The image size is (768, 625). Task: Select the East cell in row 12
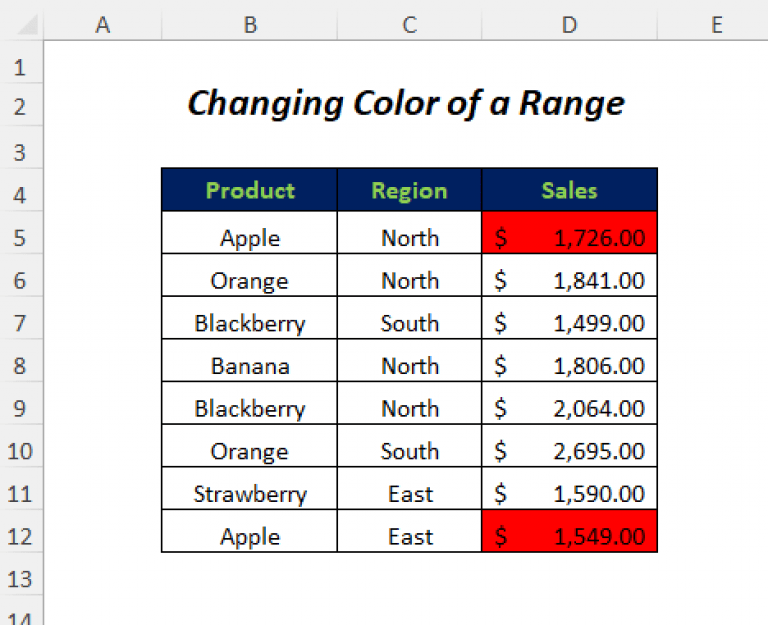pos(409,531)
